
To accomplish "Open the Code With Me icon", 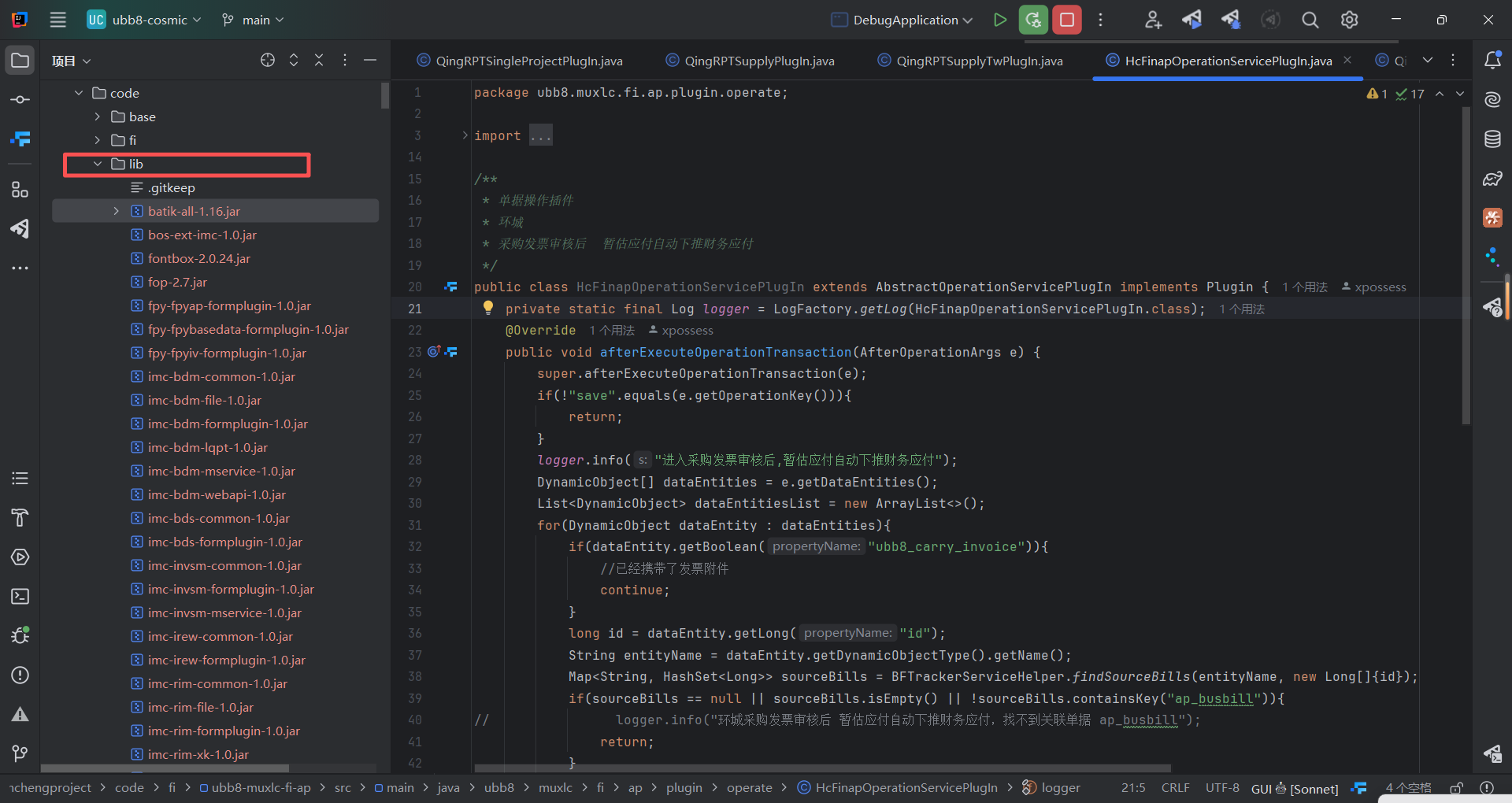I will point(1153,20).
